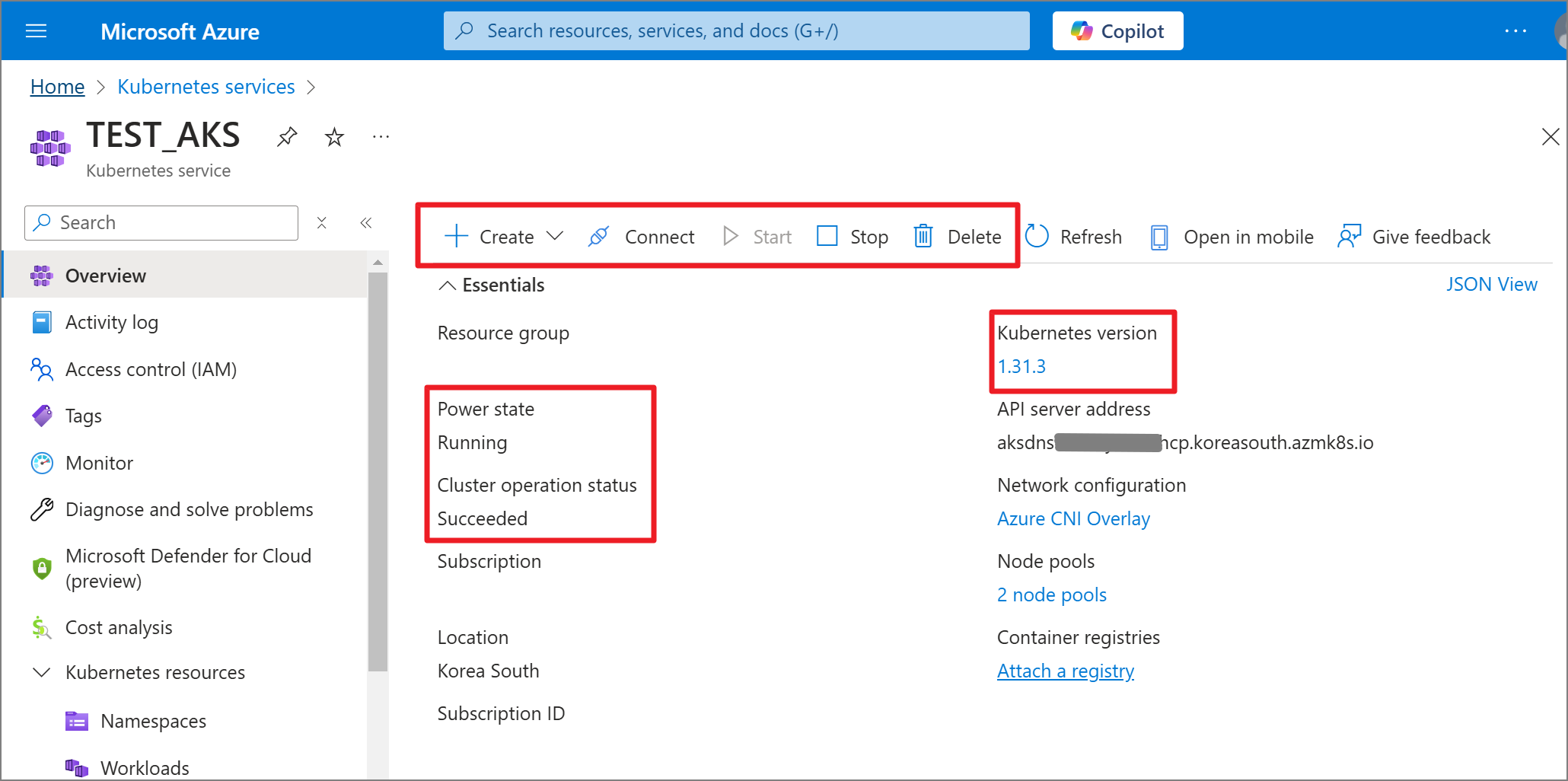
Task: Delete the AKS cluster
Action: click(958, 237)
